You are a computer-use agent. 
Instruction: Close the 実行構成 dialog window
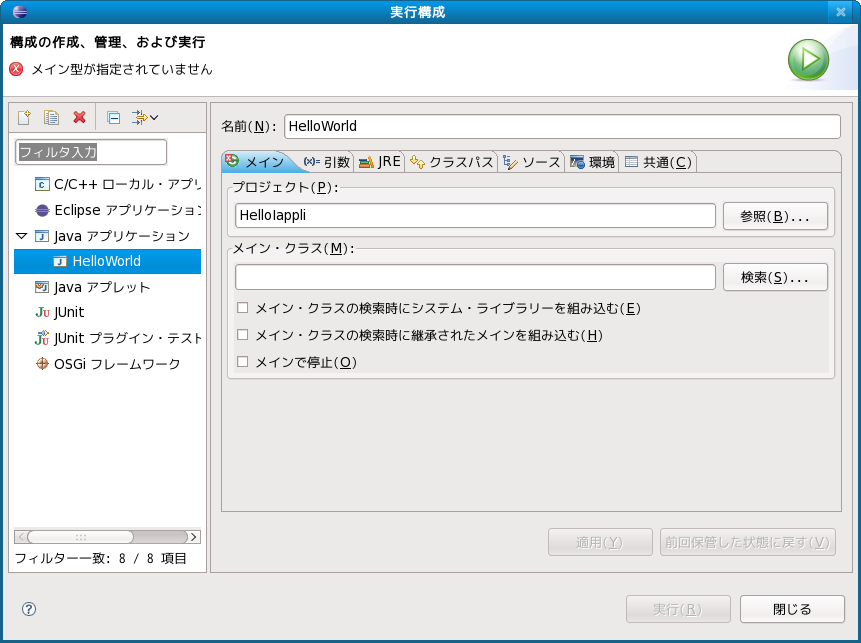point(841,12)
